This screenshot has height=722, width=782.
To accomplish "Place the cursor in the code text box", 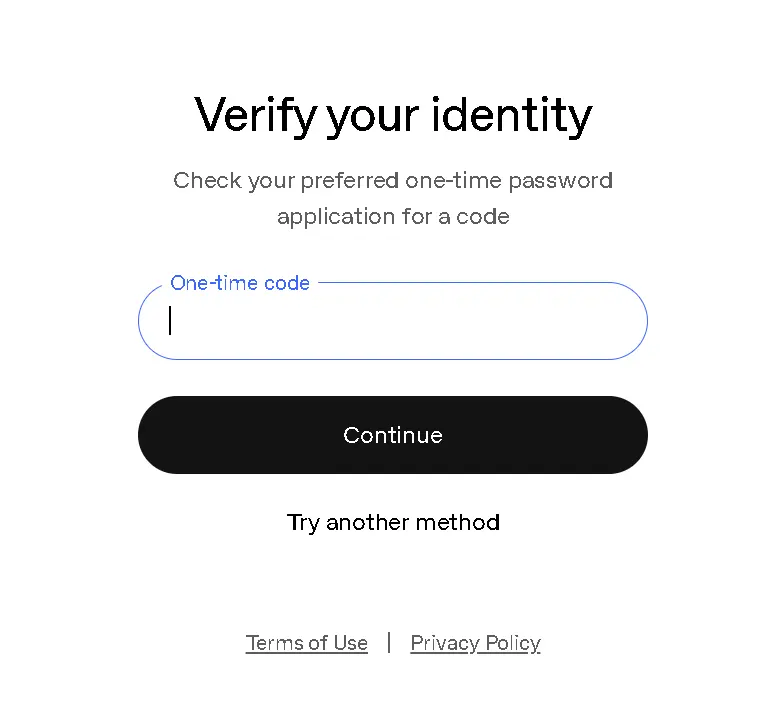I will point(392,321).
